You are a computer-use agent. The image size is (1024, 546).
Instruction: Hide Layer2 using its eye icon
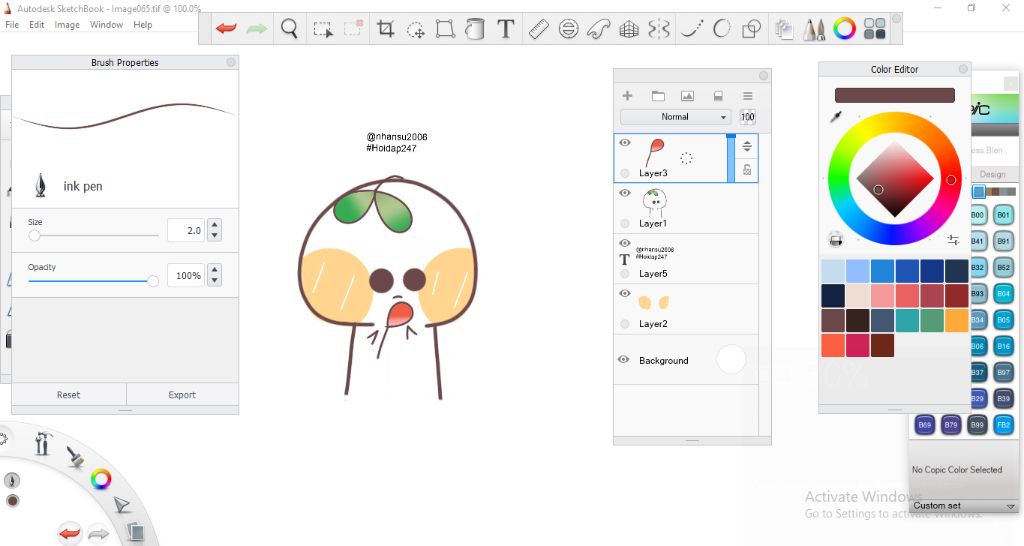pyautogui.click(x=624, y=293)
